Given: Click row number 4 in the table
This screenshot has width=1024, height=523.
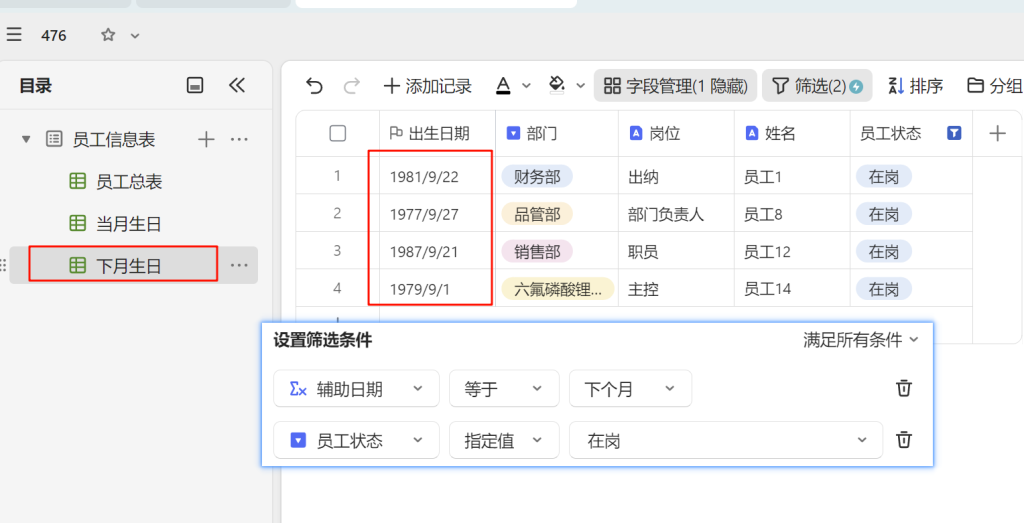Looking at the screenshot, I should (x=338, y=288).
